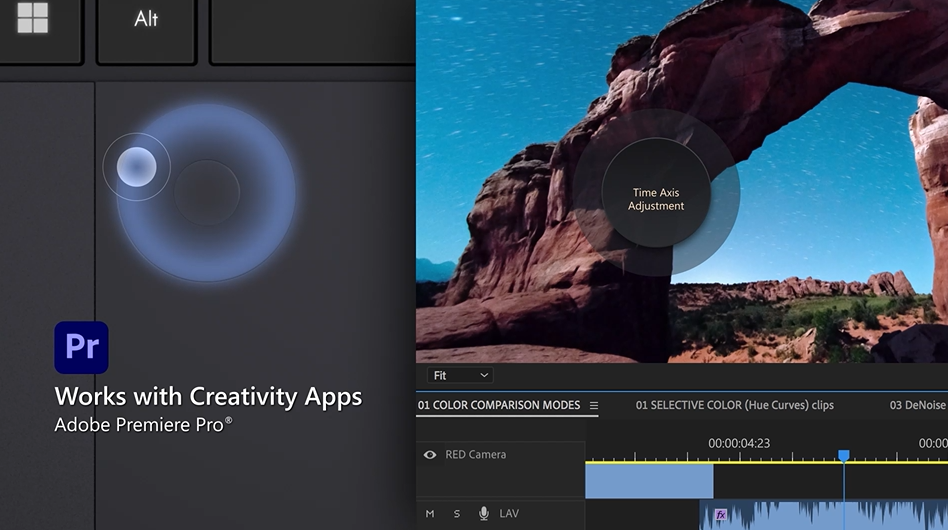Switch to the 03 DeNoise sequence tab
The image size is (948, 530).
pyautogui.click(x=918, y=405)
